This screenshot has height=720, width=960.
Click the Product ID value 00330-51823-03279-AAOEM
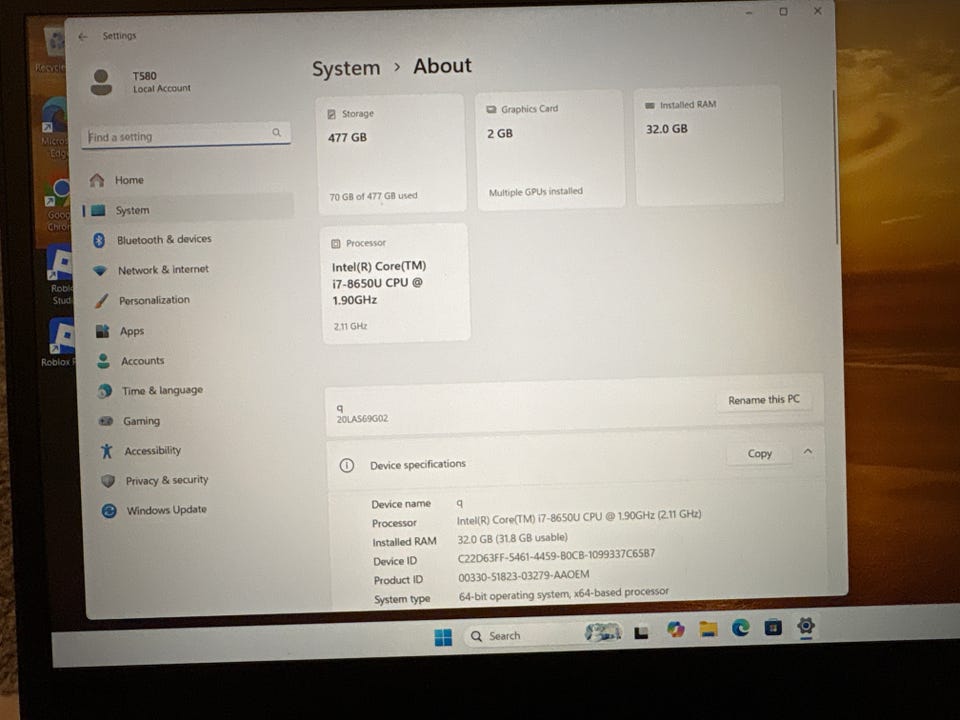tap(523, 576)
